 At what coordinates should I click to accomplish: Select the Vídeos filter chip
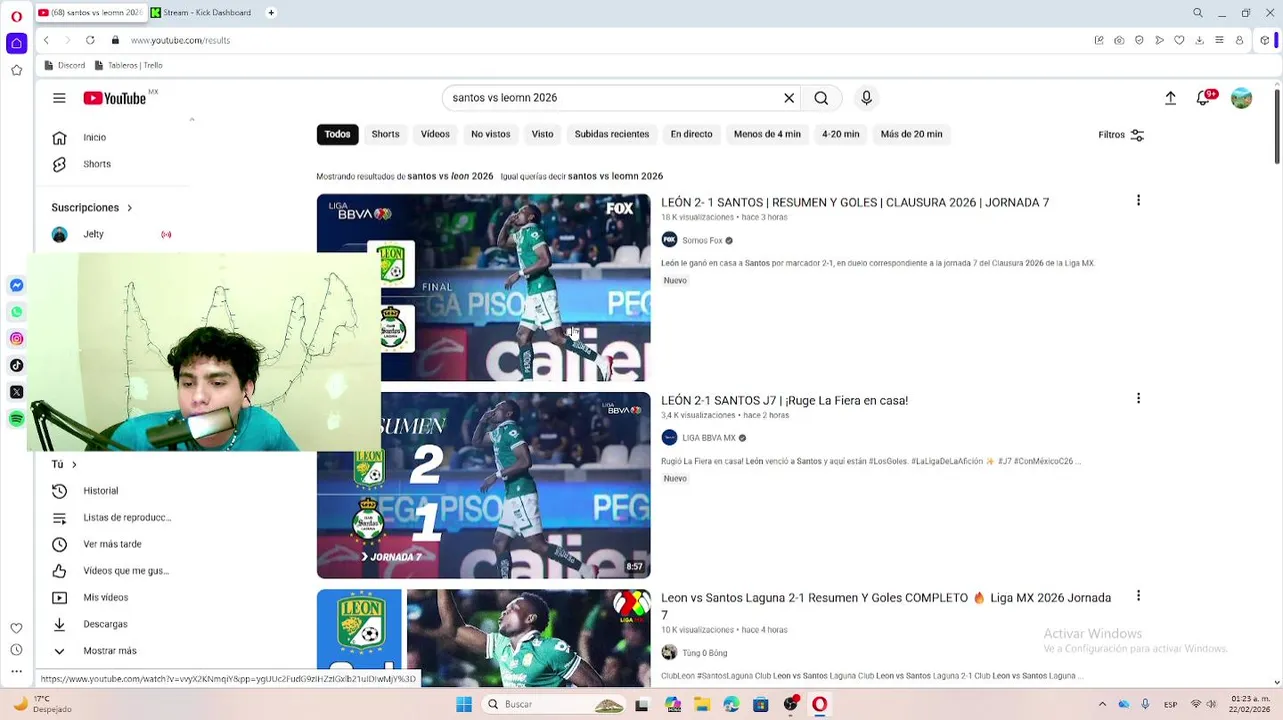(435, 134)
